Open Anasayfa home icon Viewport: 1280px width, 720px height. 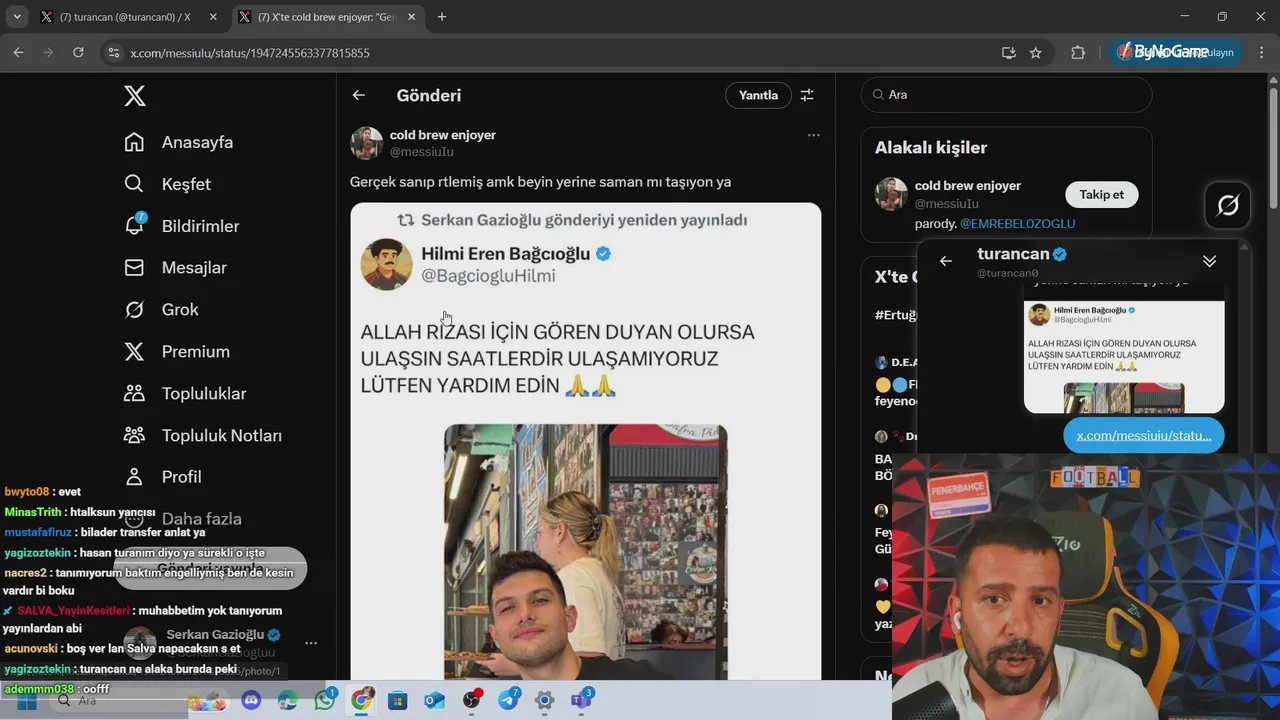(x=134, y=142)
